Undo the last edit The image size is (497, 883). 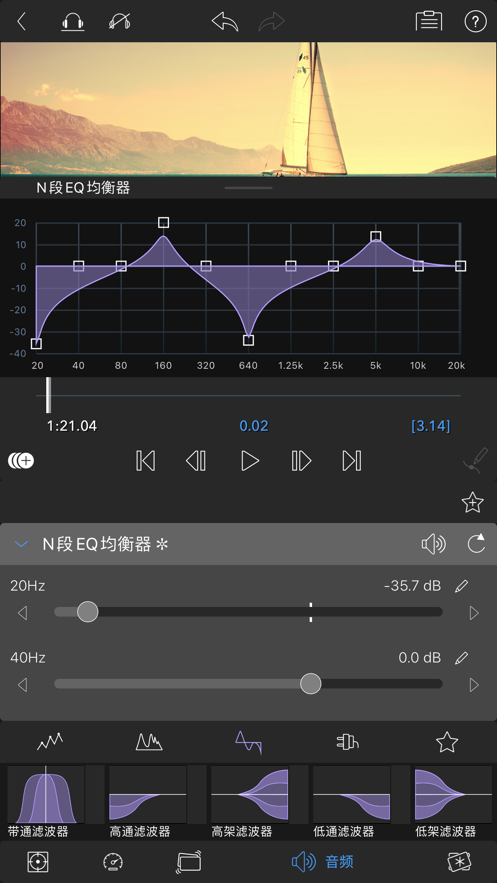225,22
